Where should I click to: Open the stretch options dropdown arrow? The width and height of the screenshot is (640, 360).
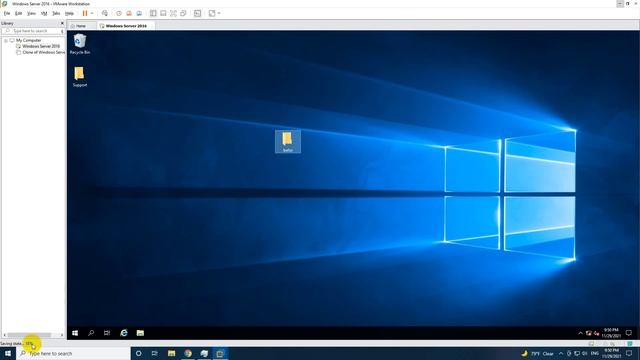coord(219,13)
